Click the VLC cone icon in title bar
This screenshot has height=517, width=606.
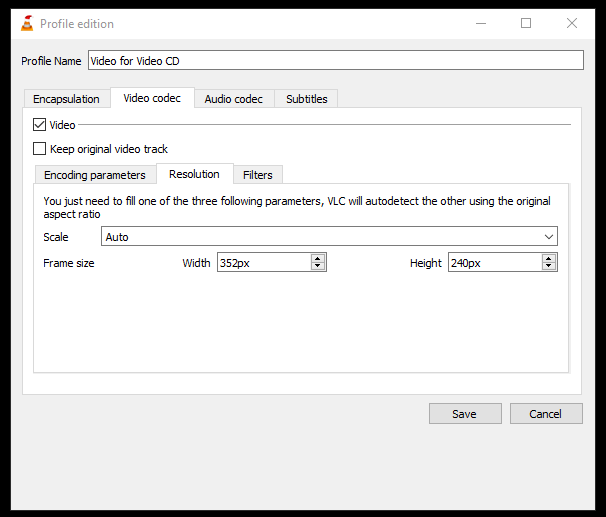[x=27, y=24]
